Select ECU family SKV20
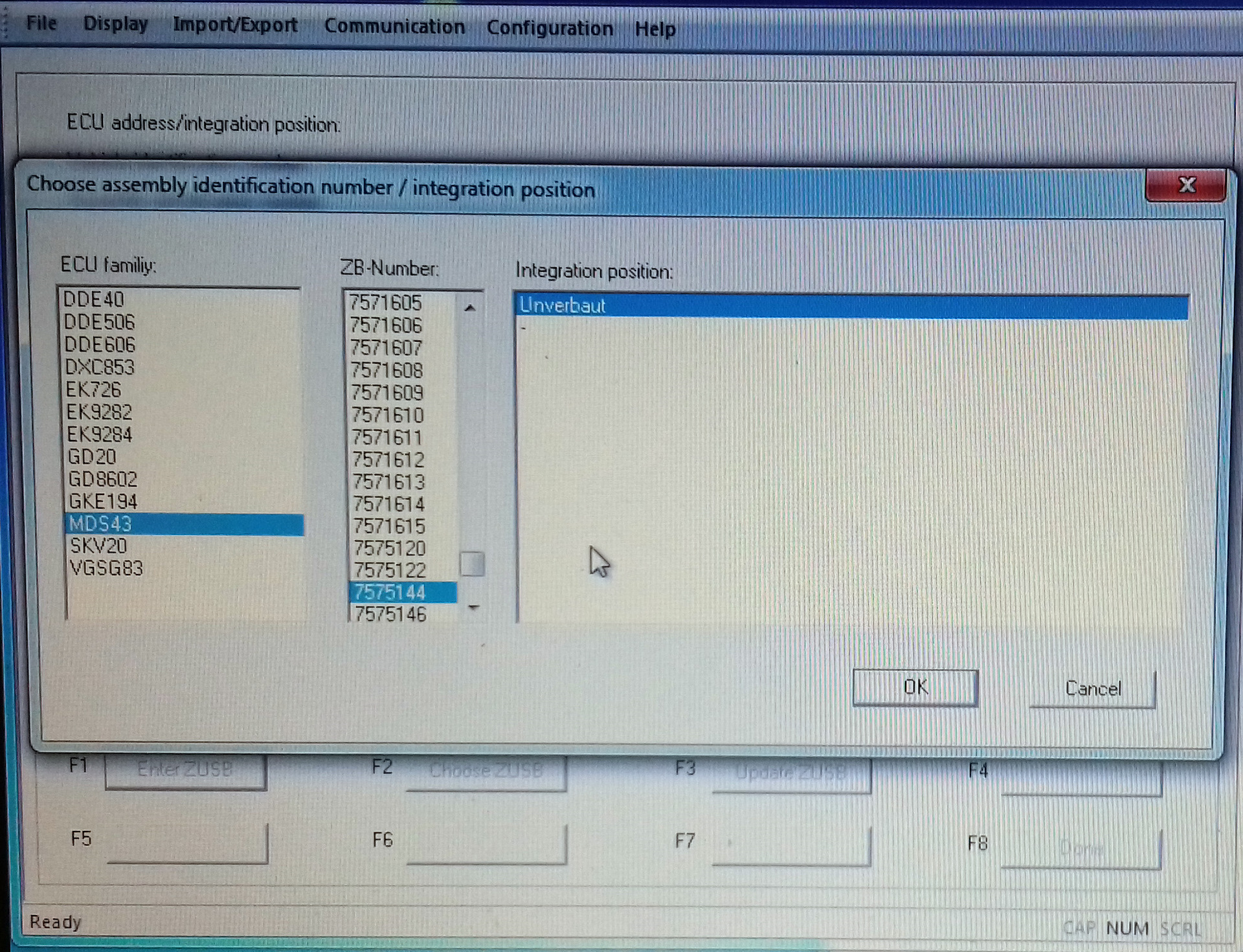The height and width of the screenshot is (952, 1243). click(x=98, y=546)
